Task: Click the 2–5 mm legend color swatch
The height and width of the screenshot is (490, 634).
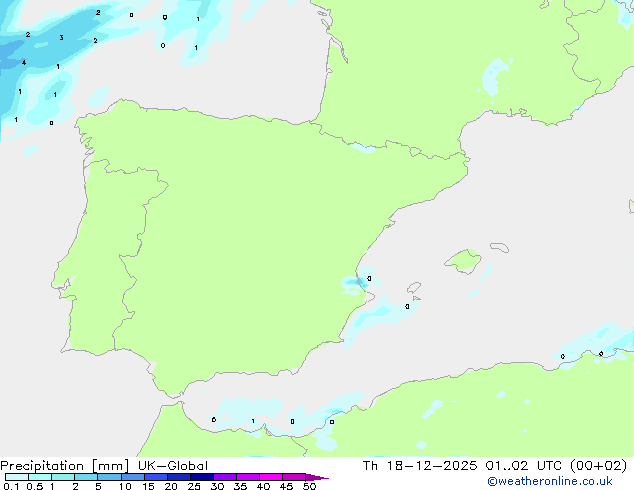Action: click(86, 477)
